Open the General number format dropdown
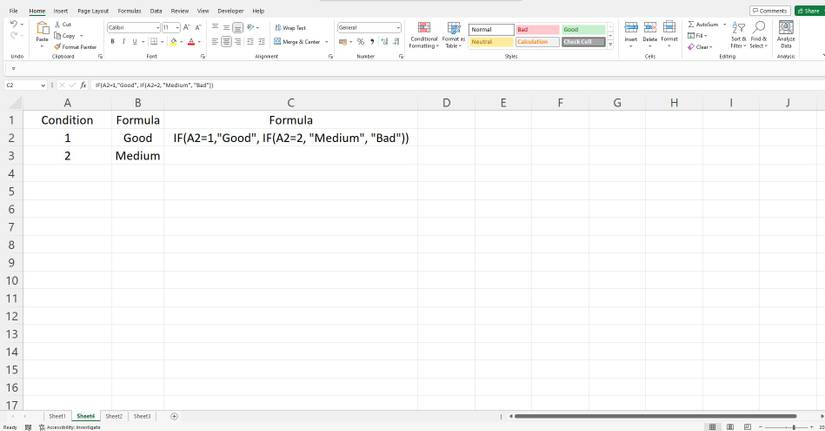This screenshot has height=431, width=825. click(398, 28)
